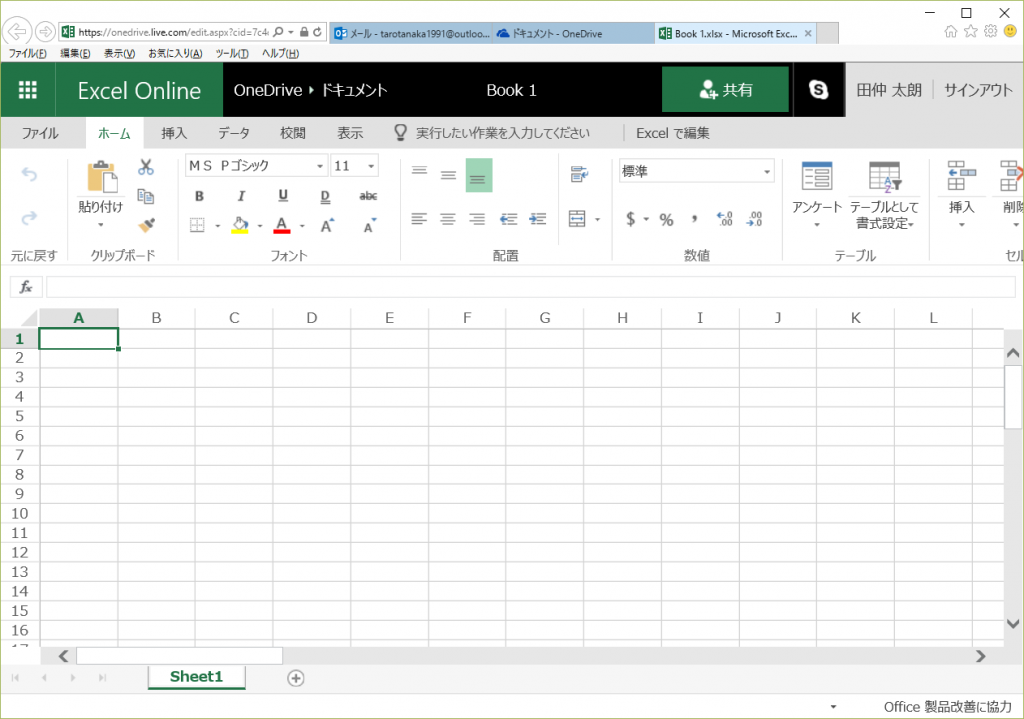Decrease the decimal places
This screenshot has height=719, width=1024.
[x=754, y=219]
